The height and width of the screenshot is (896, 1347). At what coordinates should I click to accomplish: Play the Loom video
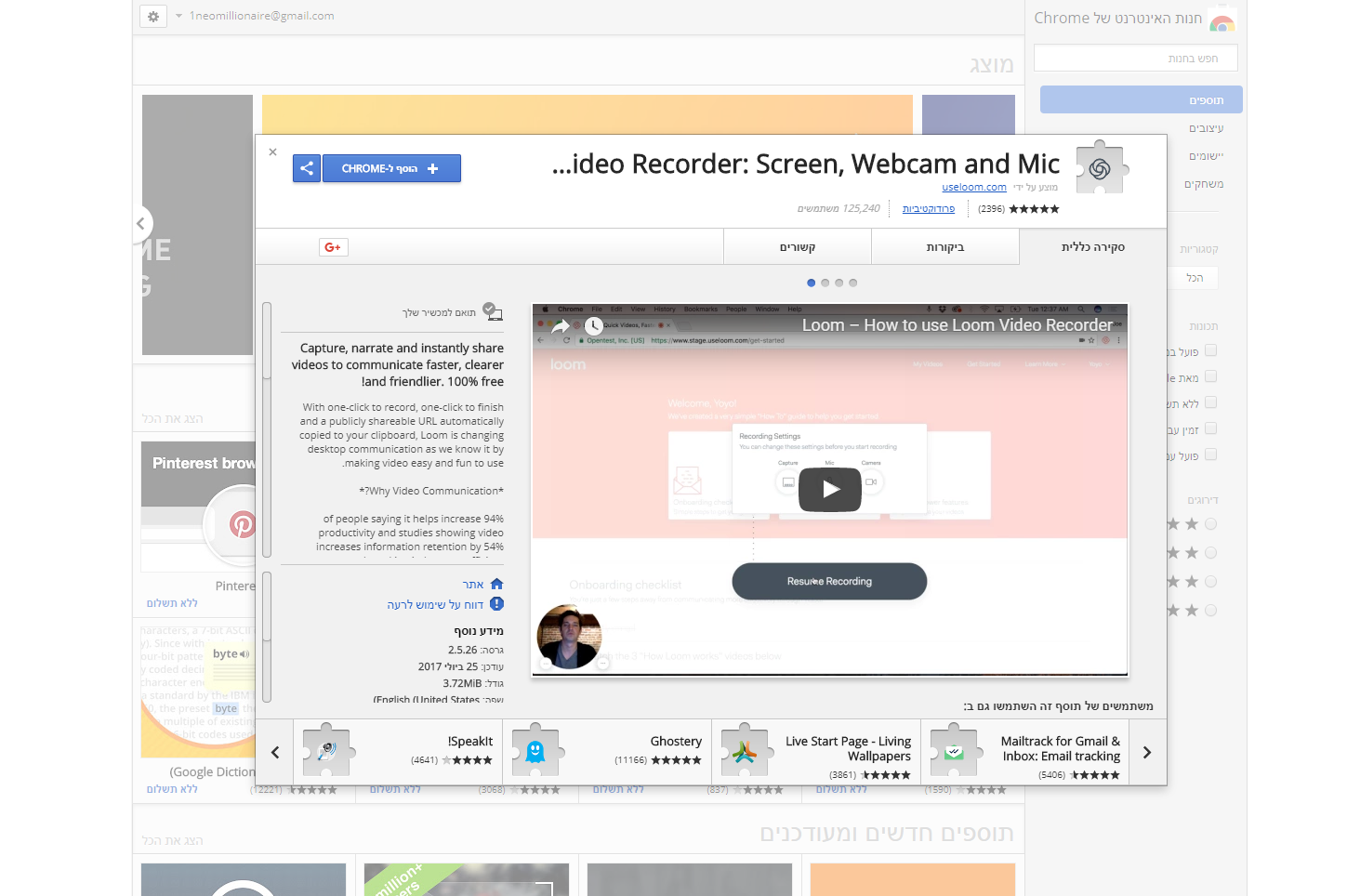pyautogui.click(x=830, y=489)
